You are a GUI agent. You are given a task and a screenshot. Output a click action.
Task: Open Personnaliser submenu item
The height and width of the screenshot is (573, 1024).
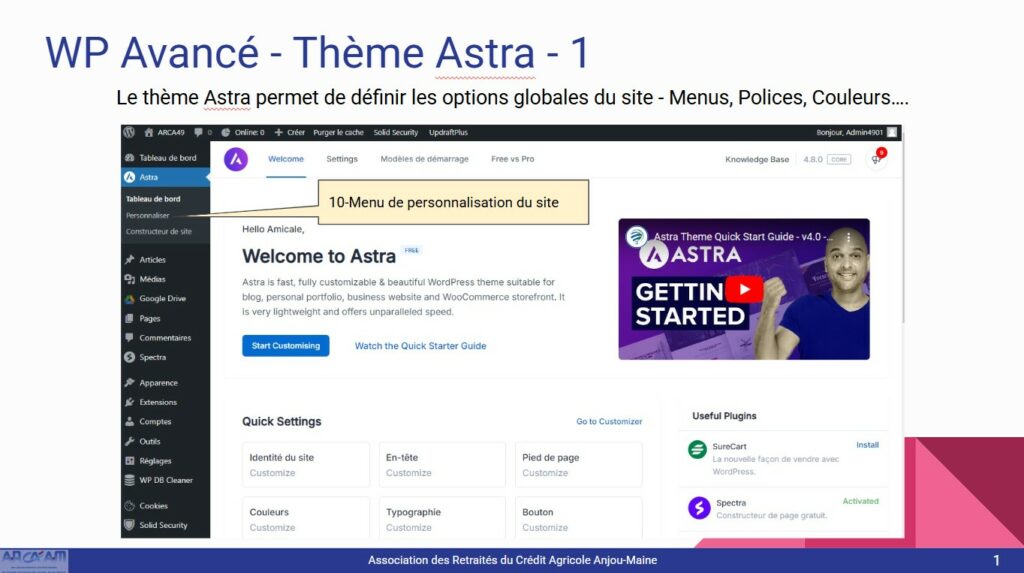point(148,215)
